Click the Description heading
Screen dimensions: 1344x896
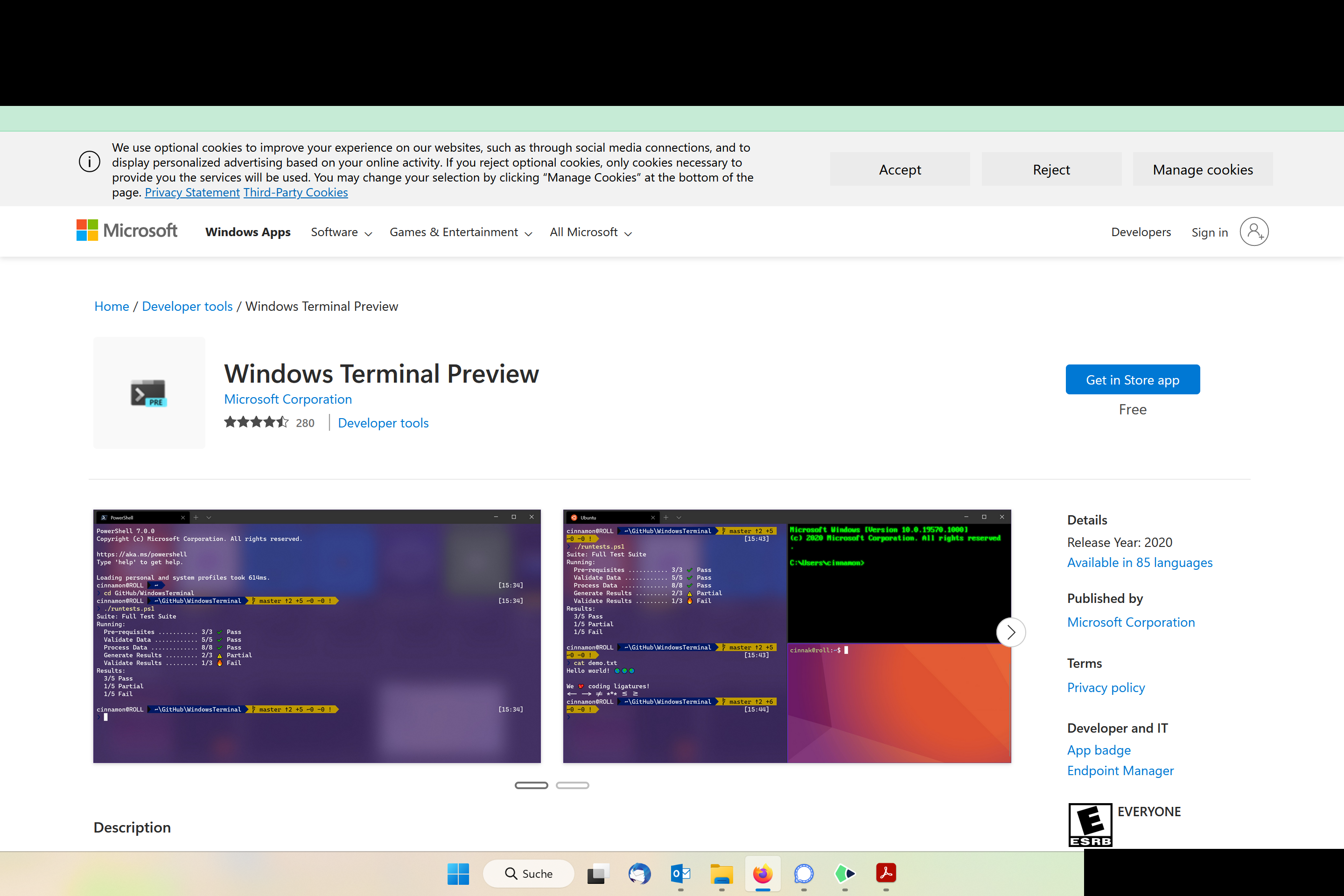click(132, 827)
